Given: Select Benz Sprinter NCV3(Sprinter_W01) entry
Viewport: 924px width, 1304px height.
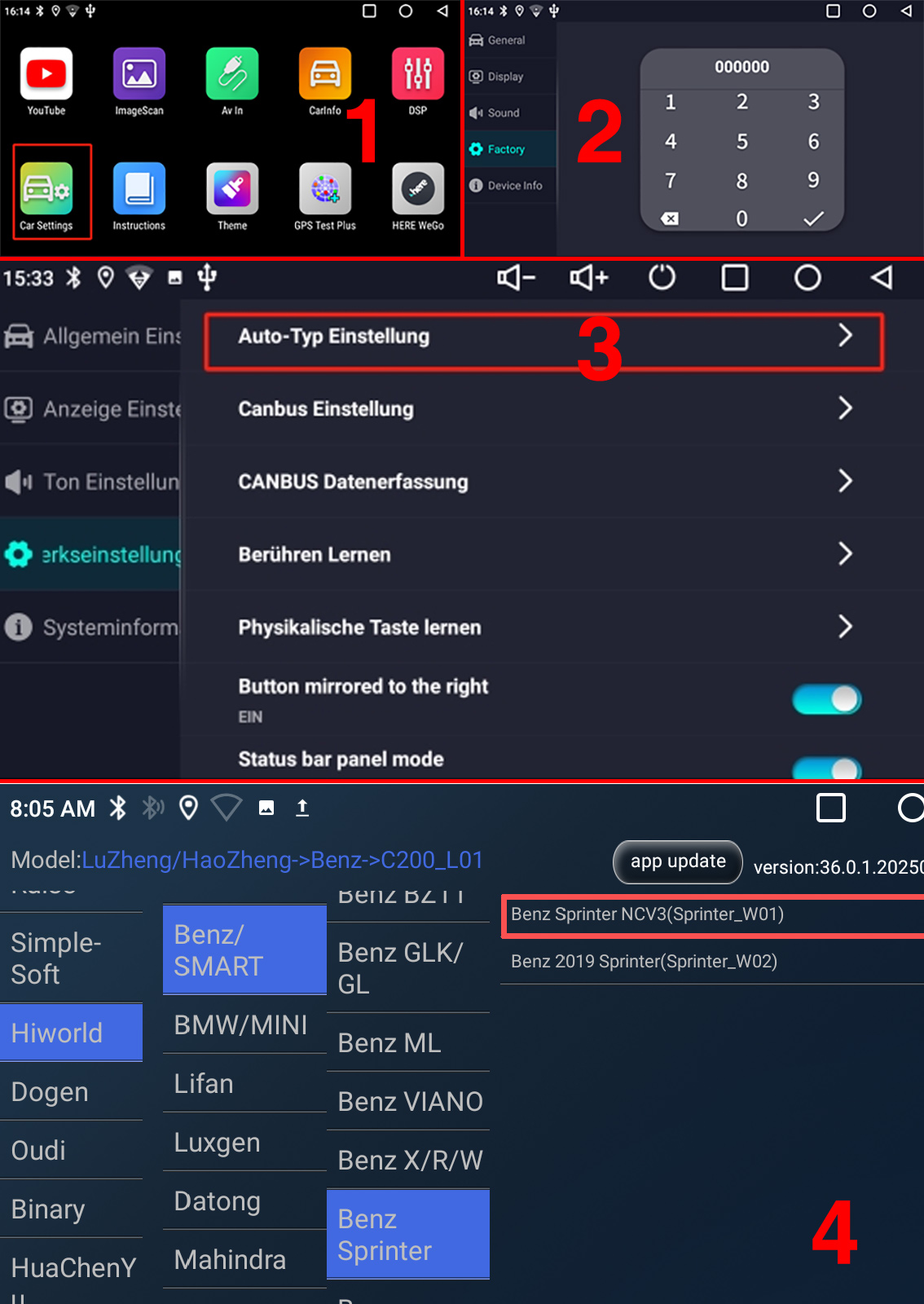Looking at the screenshot, I should point(713,914).
